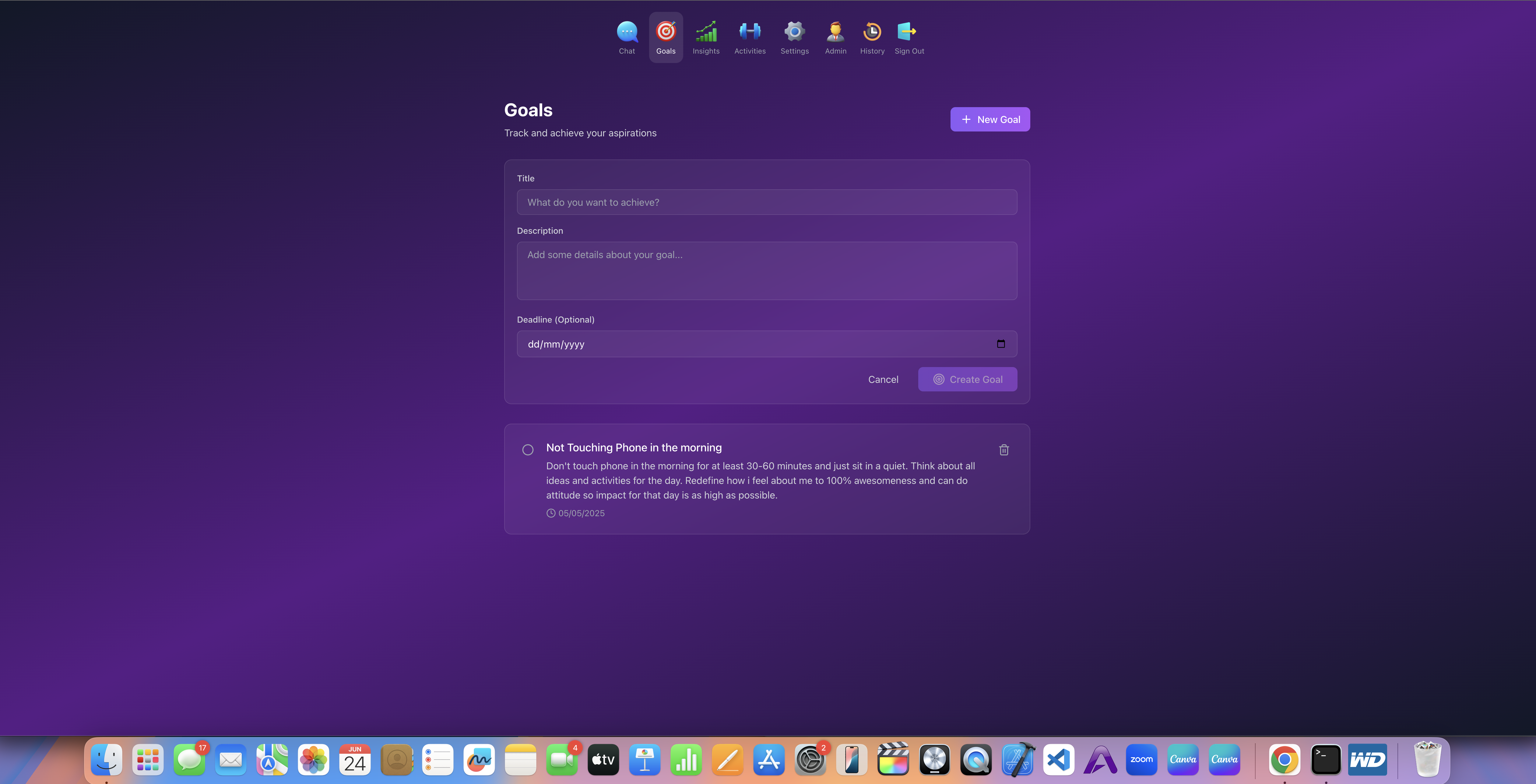Viewport: 1536px width, 784px height.
Task: Click the goal date 05/05/2025
Action: click(x=581, y=513)
